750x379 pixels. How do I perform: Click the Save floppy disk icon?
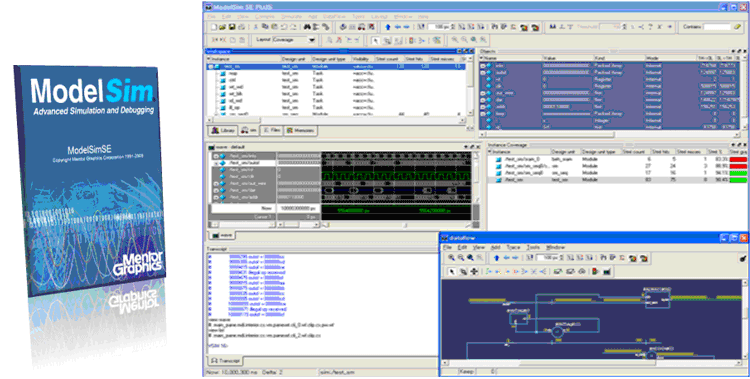click(x=232, y=27)
